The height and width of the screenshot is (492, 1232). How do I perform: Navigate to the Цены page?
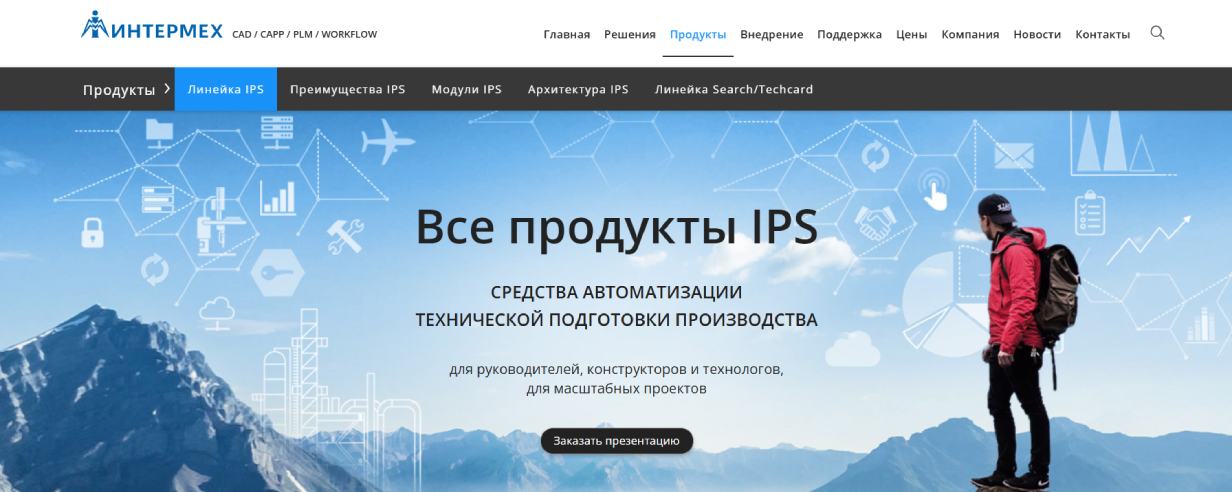click(x=911, y=34)
